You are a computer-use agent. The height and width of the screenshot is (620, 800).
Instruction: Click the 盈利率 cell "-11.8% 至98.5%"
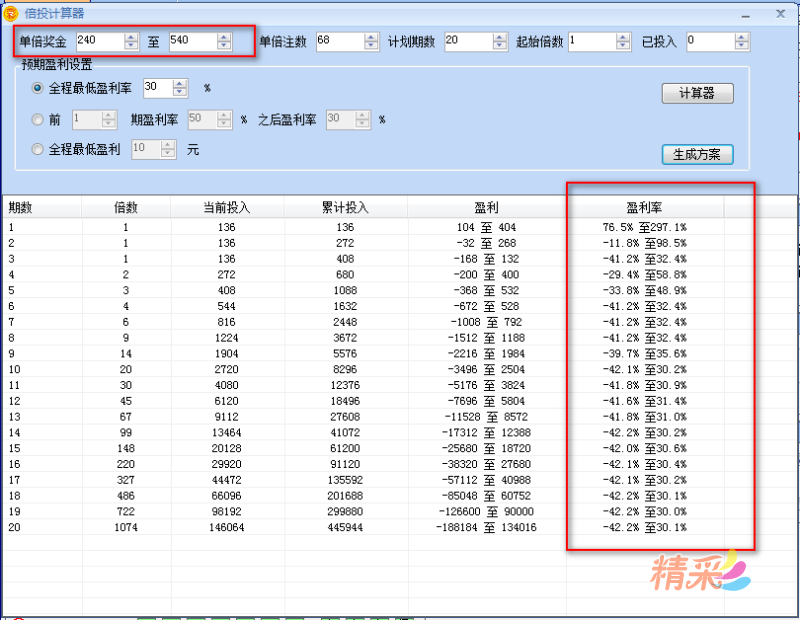coord(644,243)
